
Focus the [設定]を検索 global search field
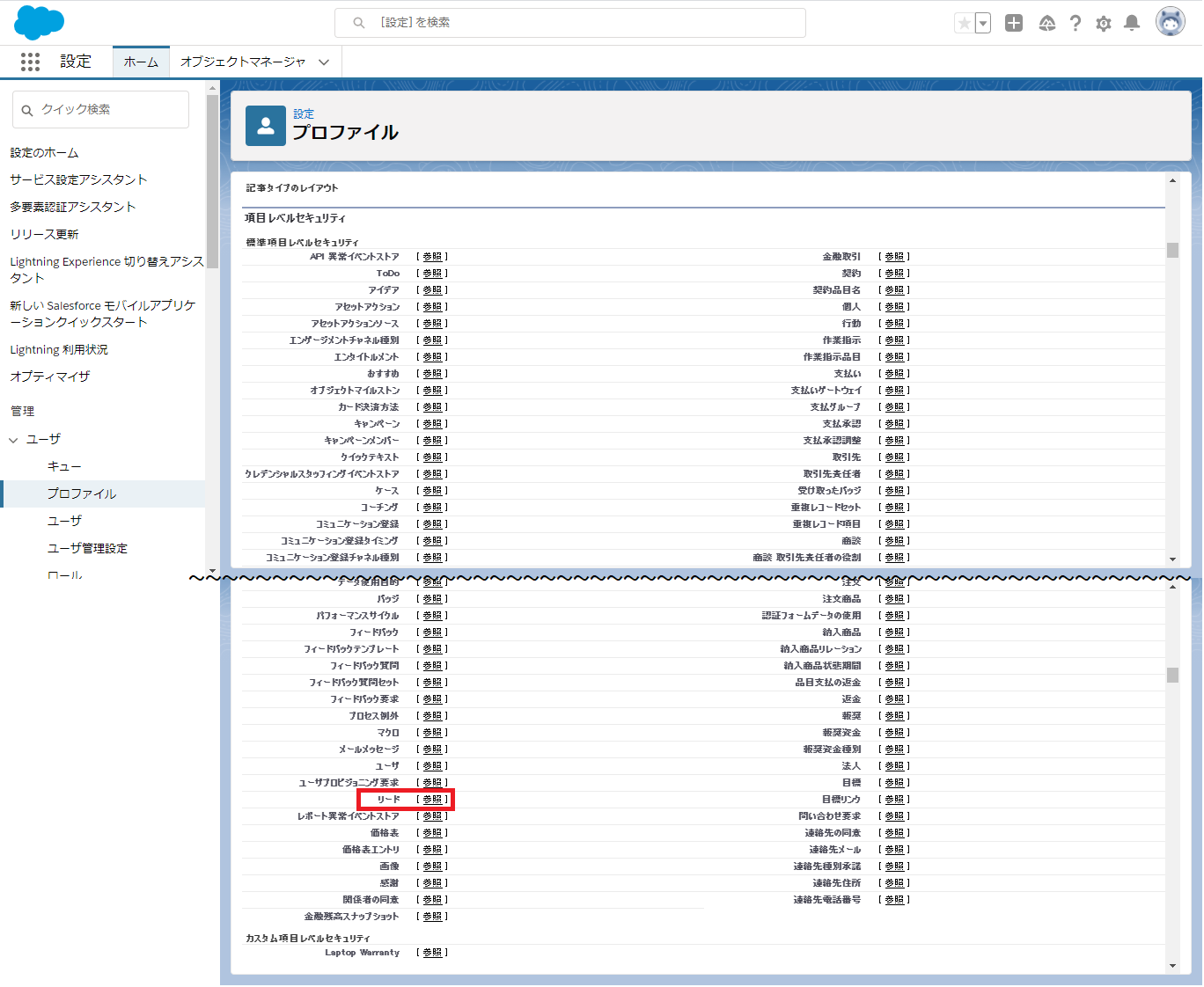[x=570, y=23]
